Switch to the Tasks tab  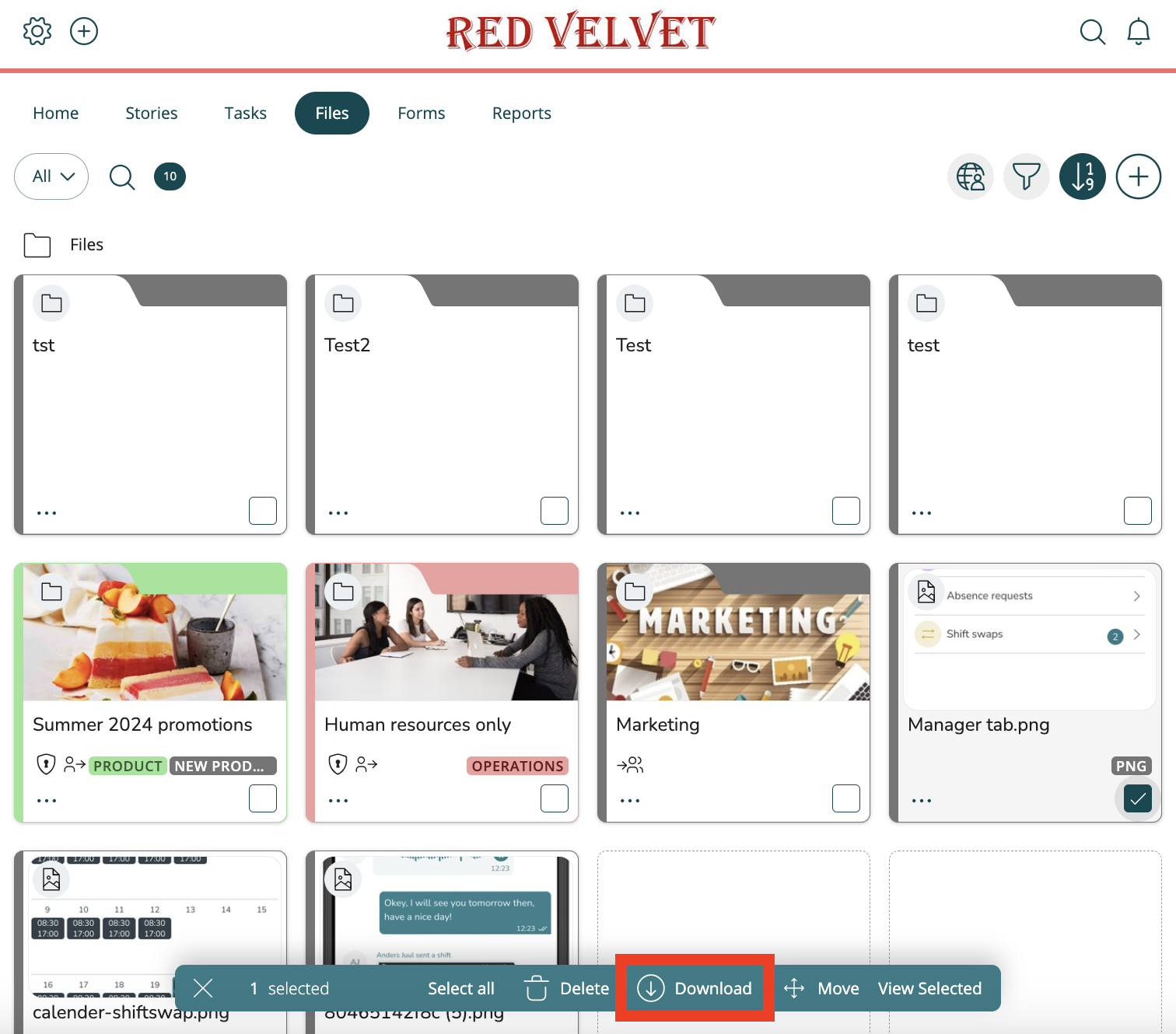(x=245, y=114)
